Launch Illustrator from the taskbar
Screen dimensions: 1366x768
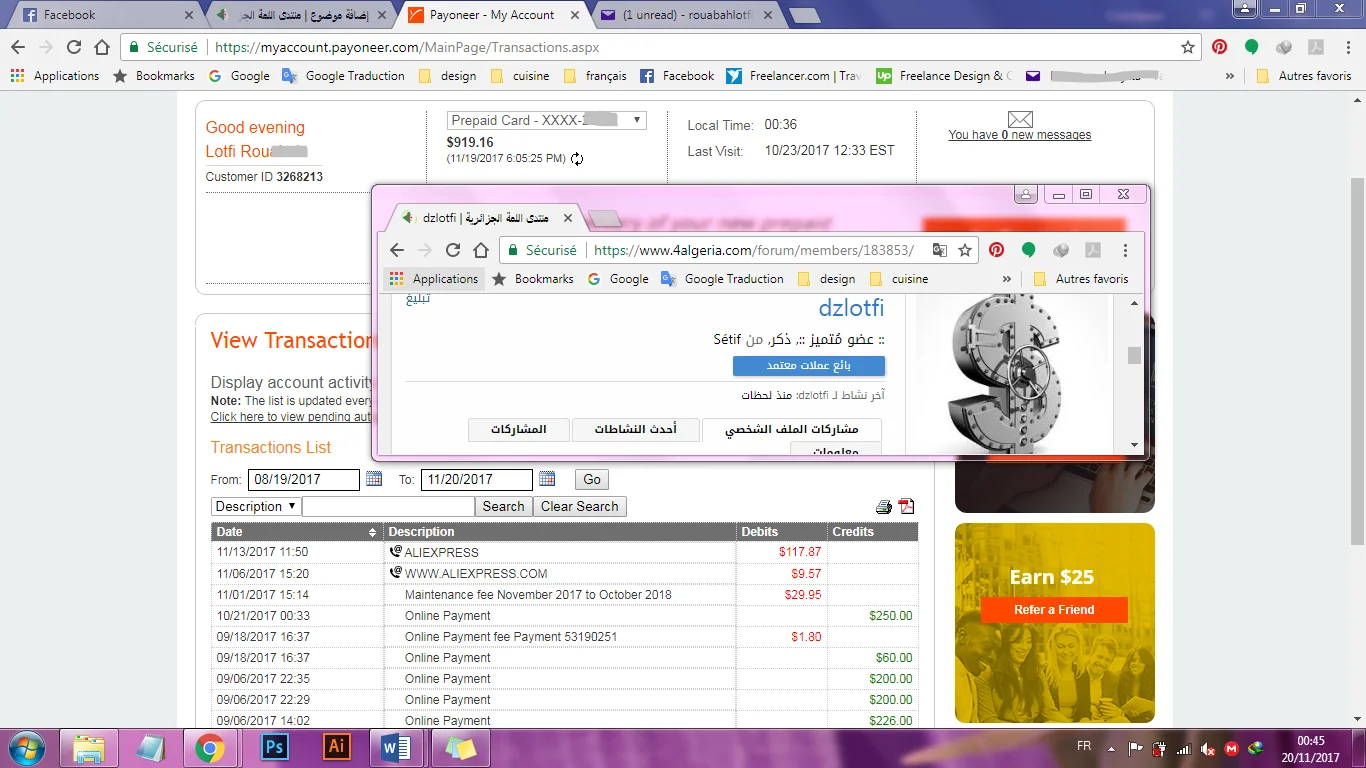coord(336,747)
